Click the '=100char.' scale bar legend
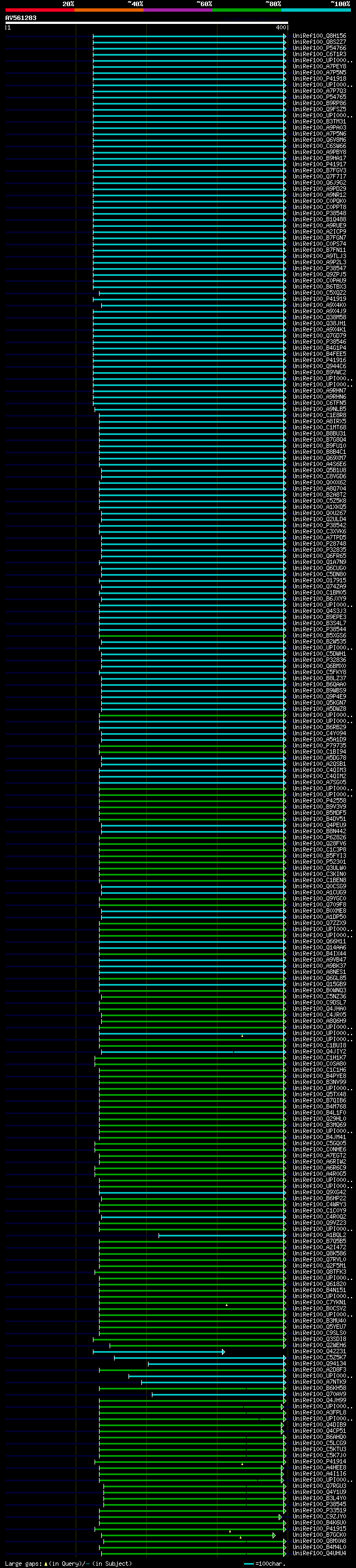The width and height of the screenshot is (356, 1568). [x=265, y=1563]
